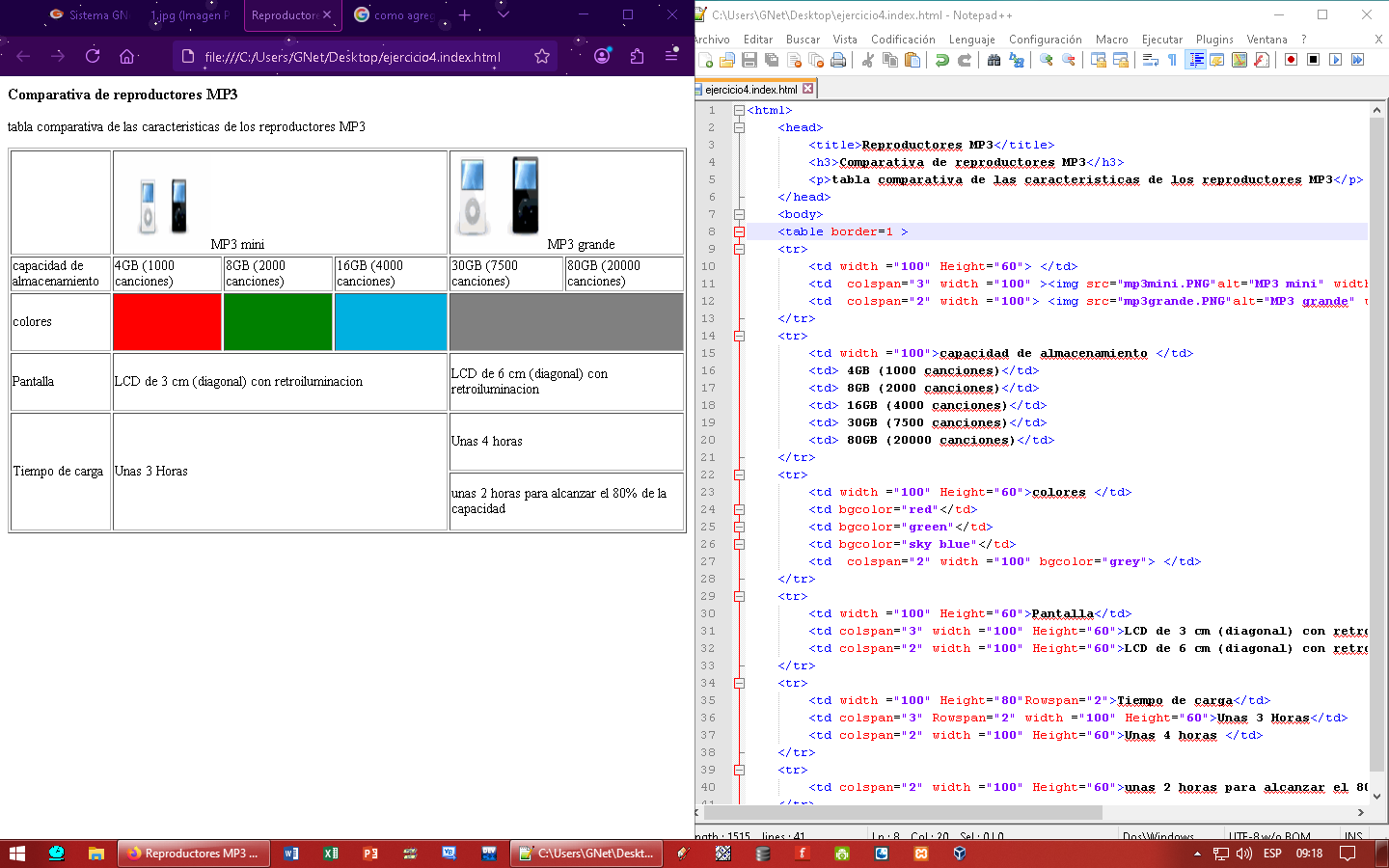The width and height of the screenshot is (1389, 868).
Task: Reload the page in Firefox
Action: (93, 56)
